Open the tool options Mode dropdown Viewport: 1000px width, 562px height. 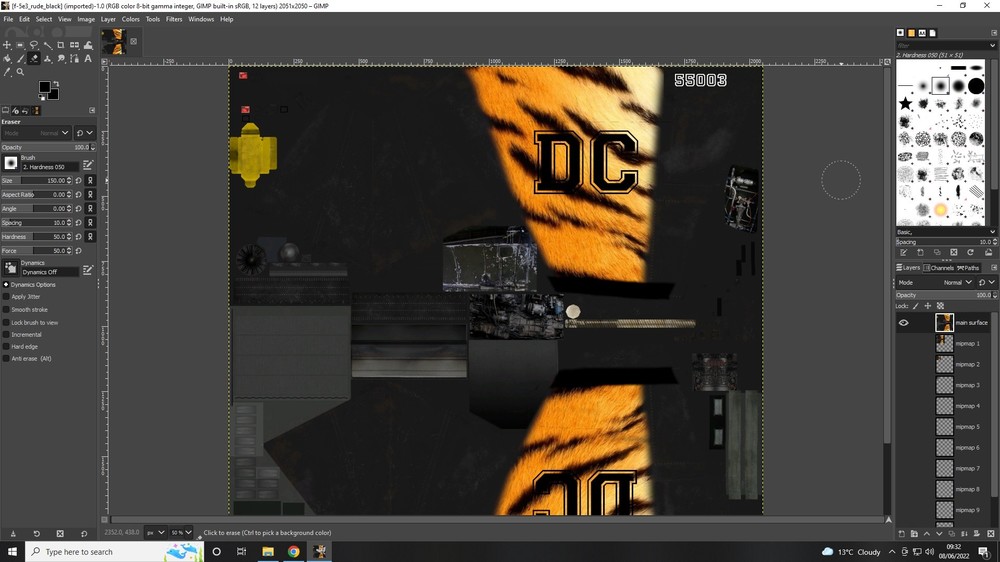click(x=36, y=133)
